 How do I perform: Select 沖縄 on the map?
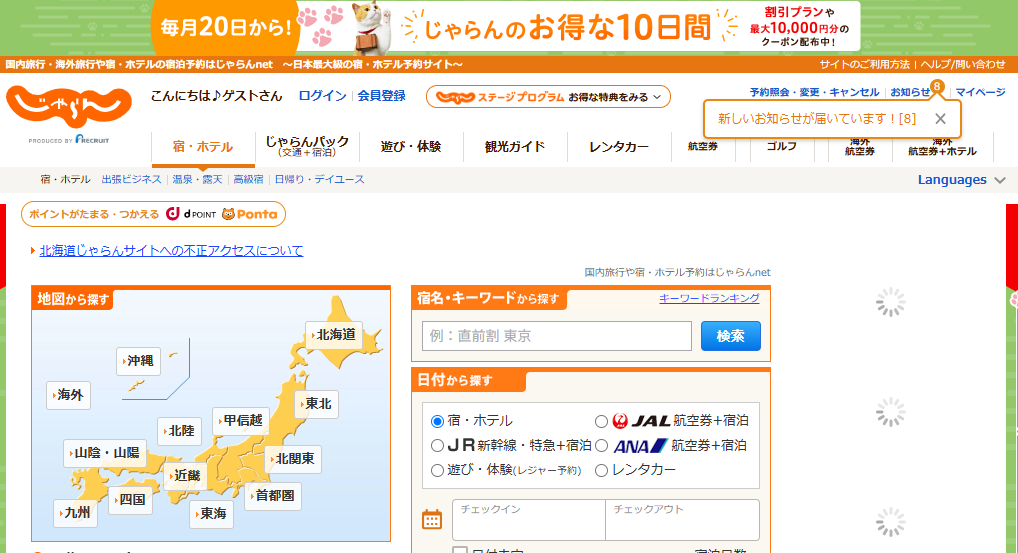click(138, 361)
